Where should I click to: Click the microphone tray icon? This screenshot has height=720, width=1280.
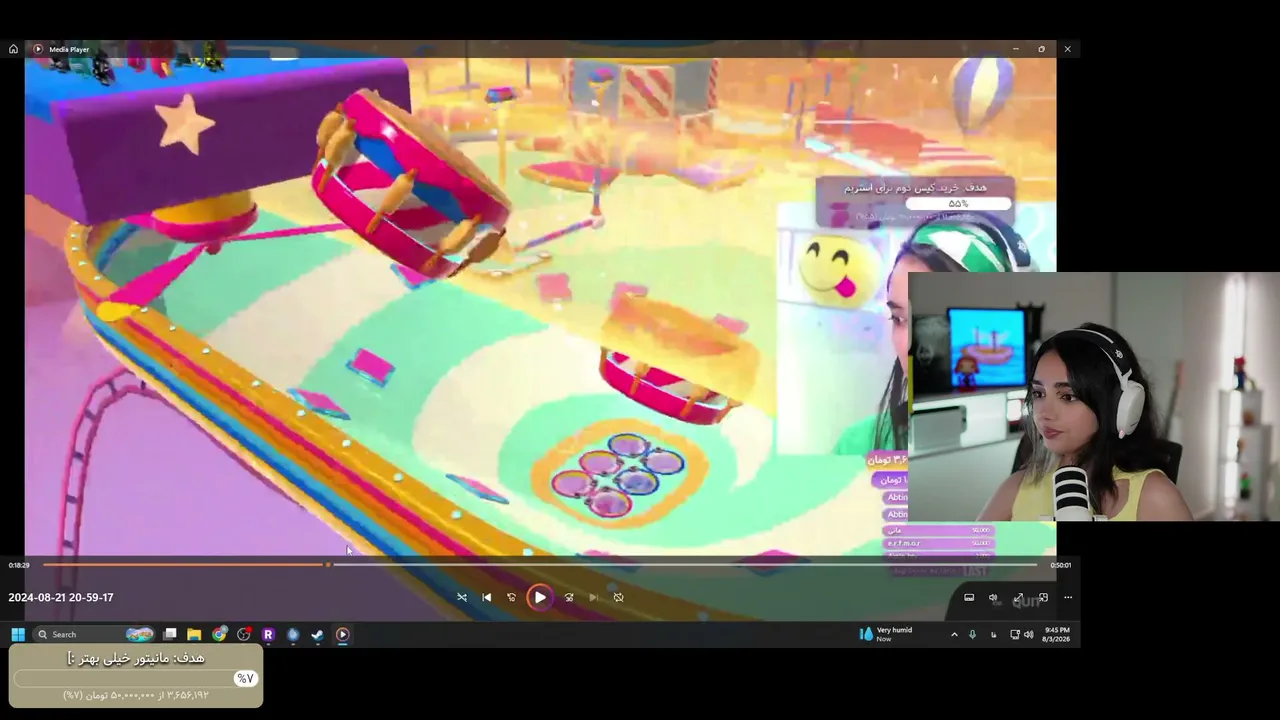coord(972,634)
